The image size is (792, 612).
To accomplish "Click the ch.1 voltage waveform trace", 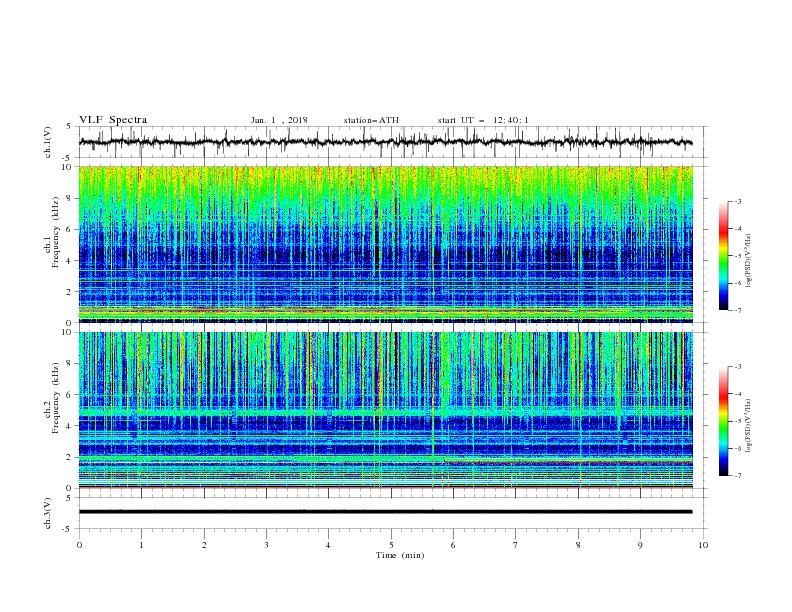I will click(x=385, y=142).
